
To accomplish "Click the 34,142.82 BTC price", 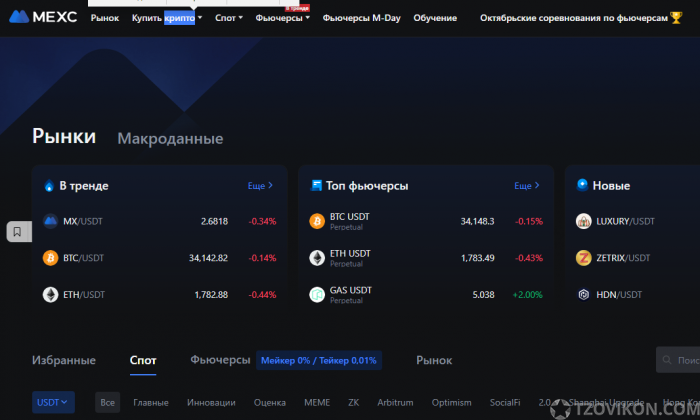I will 208,258.
